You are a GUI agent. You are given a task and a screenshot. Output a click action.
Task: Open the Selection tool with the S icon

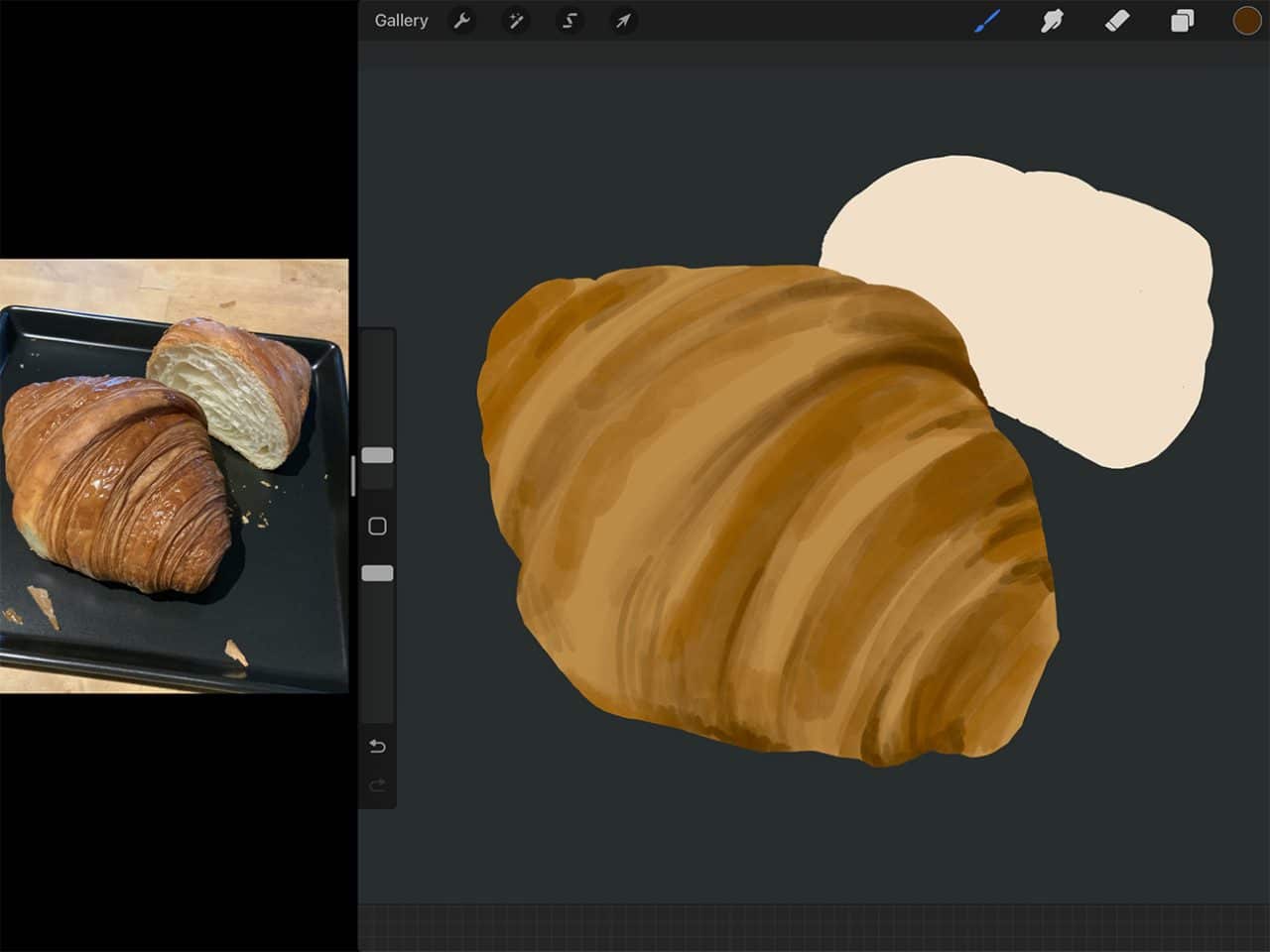(x=570, y=21)
